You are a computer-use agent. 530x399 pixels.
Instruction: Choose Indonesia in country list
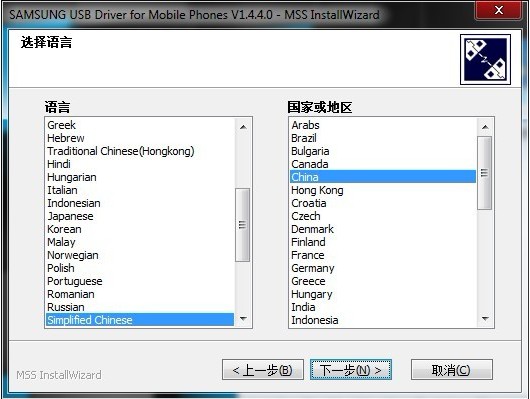coord(383,320)
